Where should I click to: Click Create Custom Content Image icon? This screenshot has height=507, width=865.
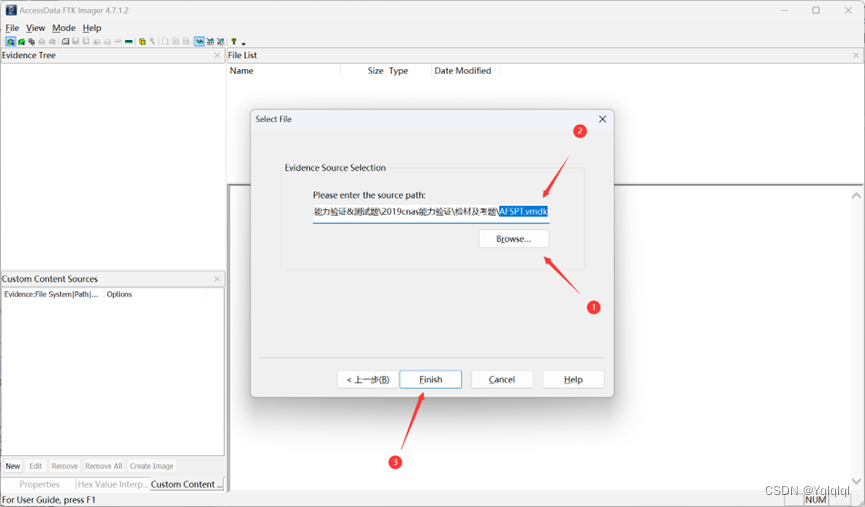[x=107, y=41]
